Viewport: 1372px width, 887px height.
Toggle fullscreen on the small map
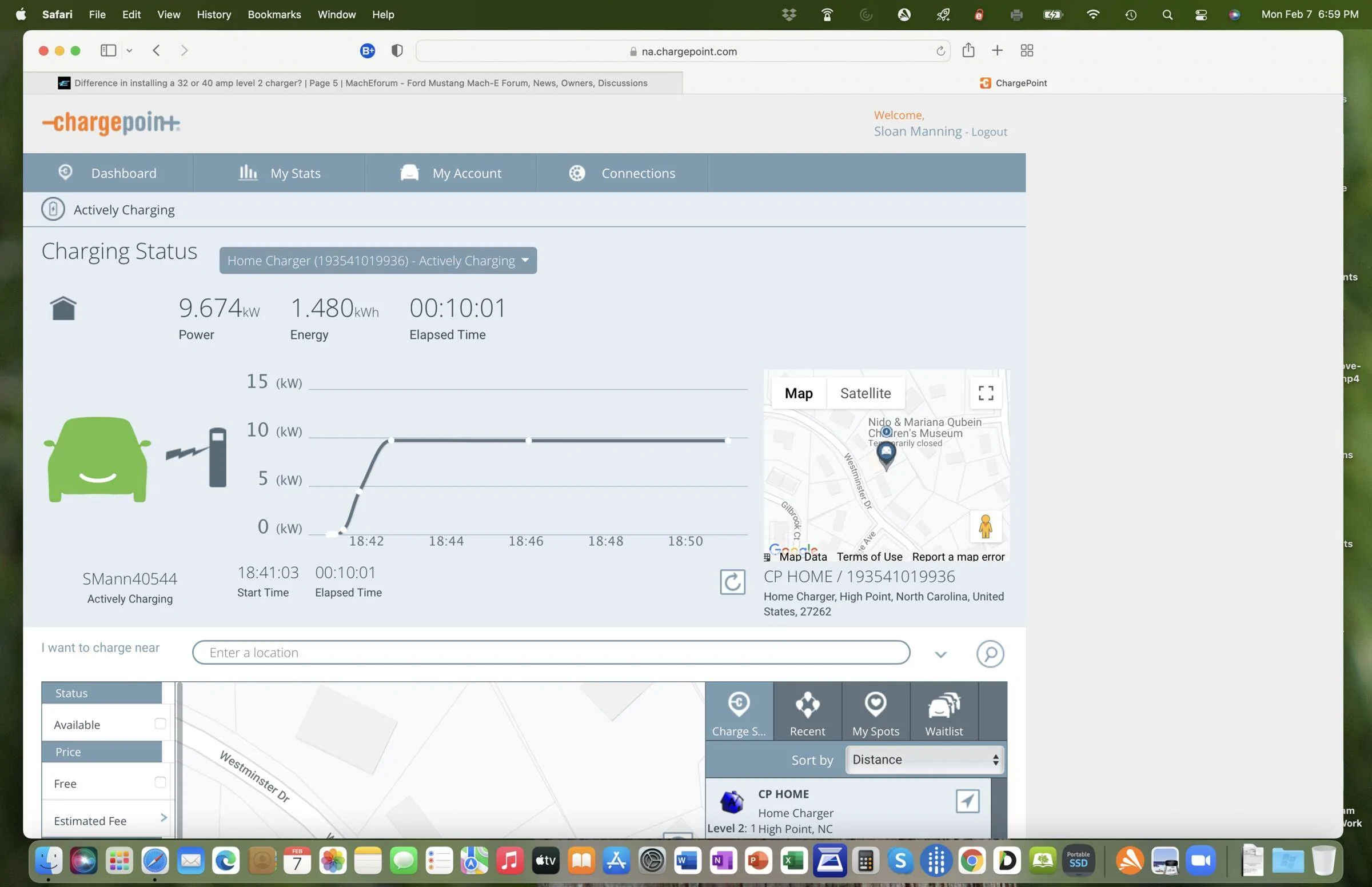pos(986,393)
